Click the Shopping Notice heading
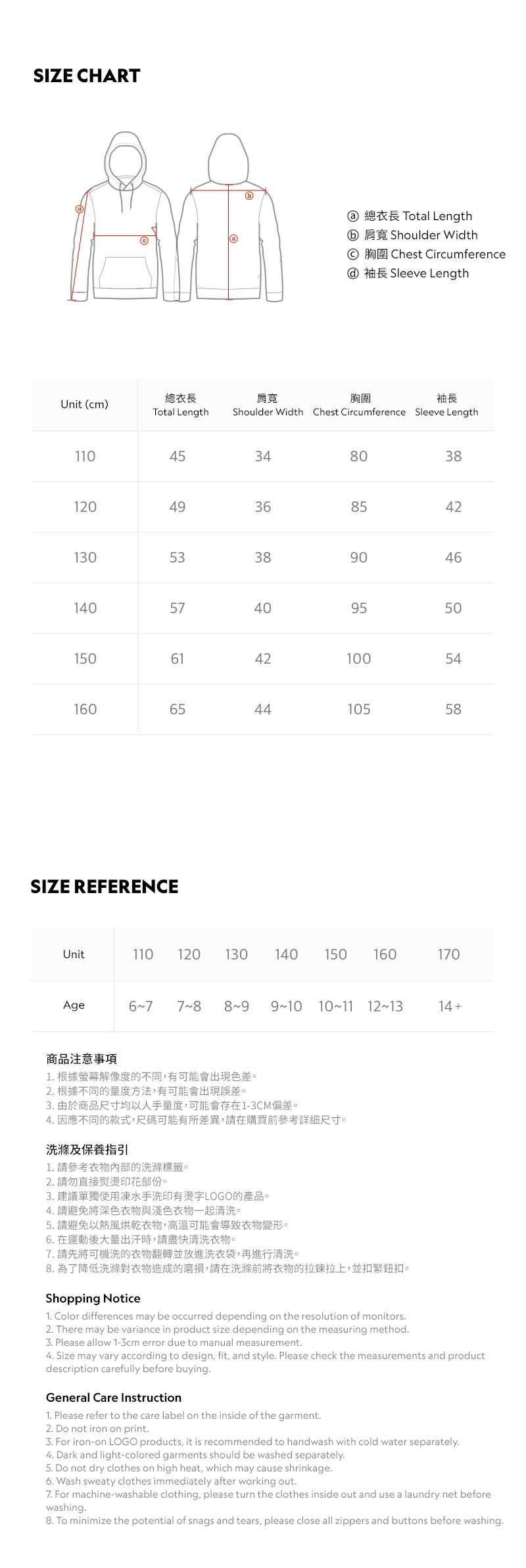526x1568 pixels. 93,1298
